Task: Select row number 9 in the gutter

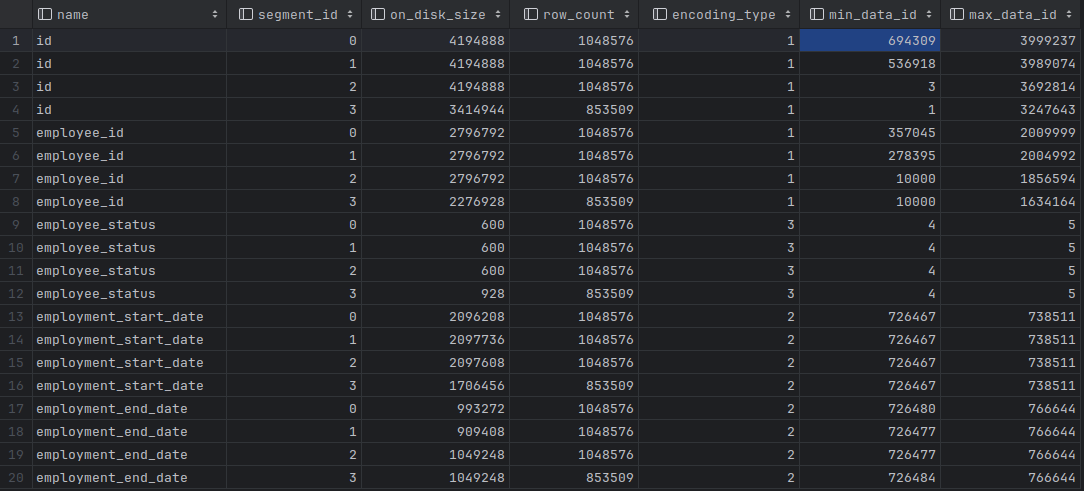Action: coord(16,225)
